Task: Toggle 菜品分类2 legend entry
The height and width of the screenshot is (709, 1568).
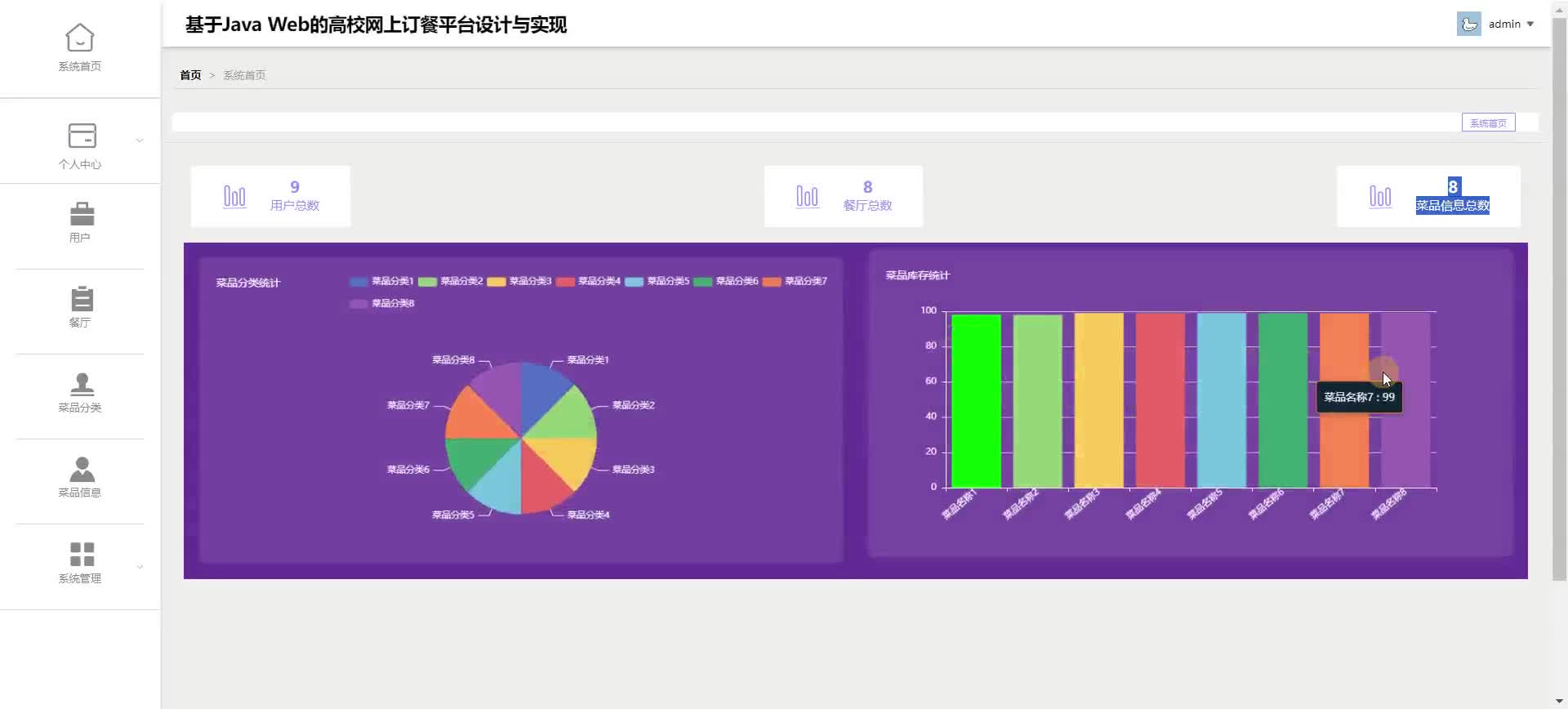Action: 450,281
